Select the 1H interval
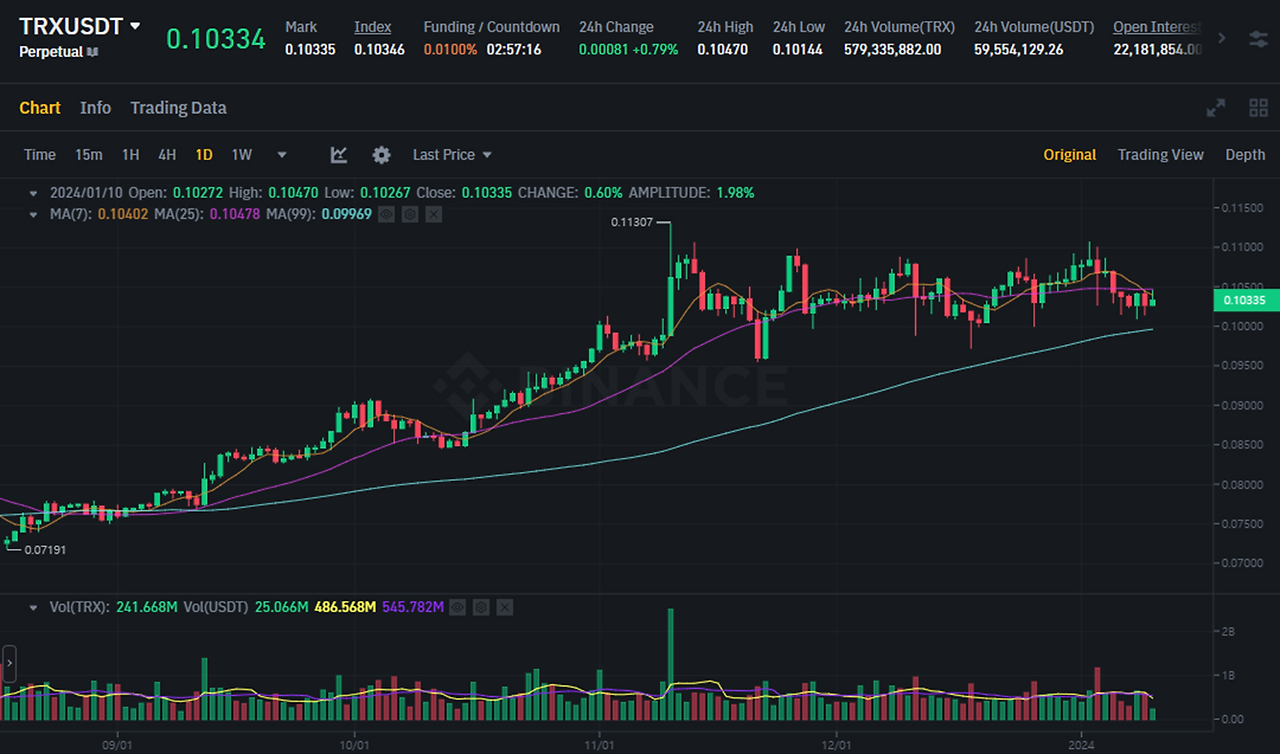 coord(130,155)
